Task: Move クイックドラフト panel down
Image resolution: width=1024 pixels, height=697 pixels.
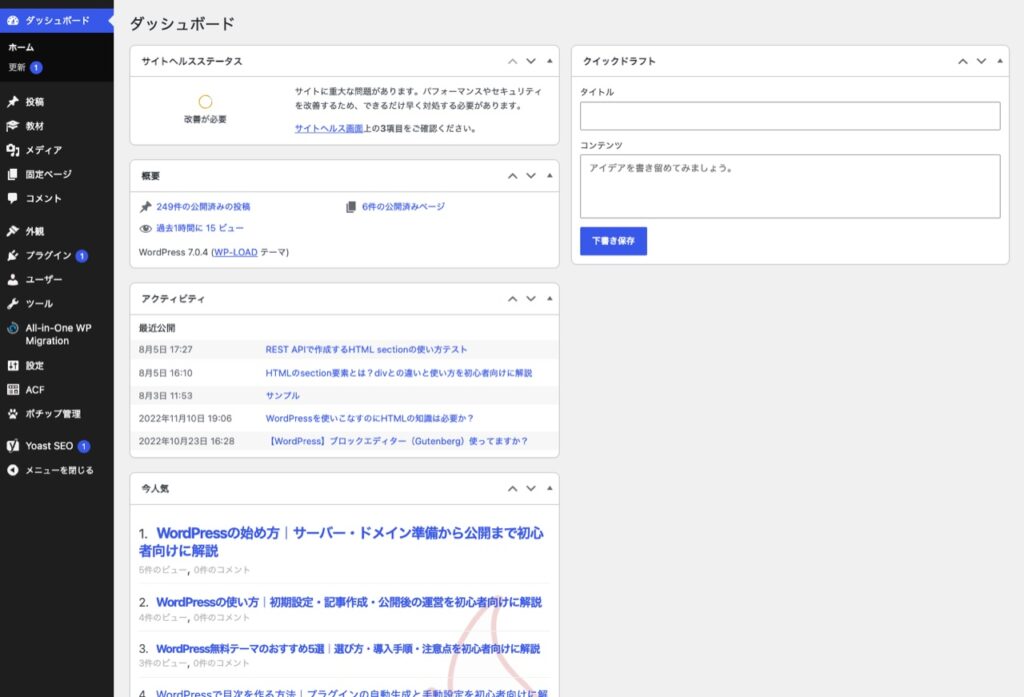Action: [x=981, y=61]
